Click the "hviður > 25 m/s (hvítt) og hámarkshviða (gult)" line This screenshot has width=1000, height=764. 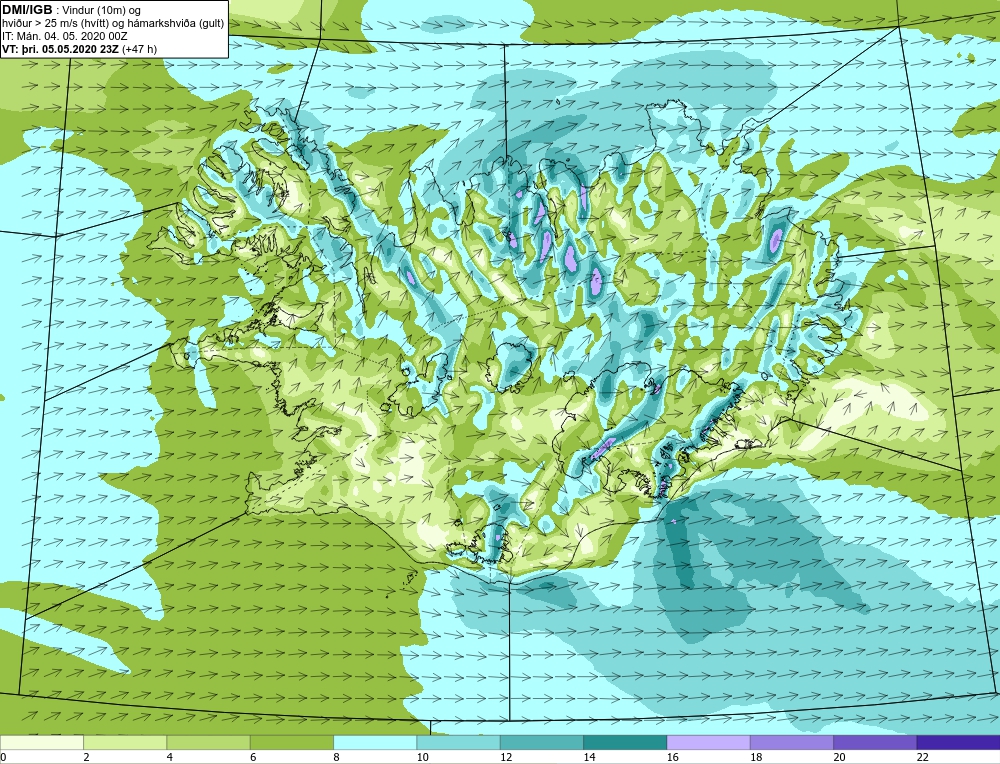[113, 24]
